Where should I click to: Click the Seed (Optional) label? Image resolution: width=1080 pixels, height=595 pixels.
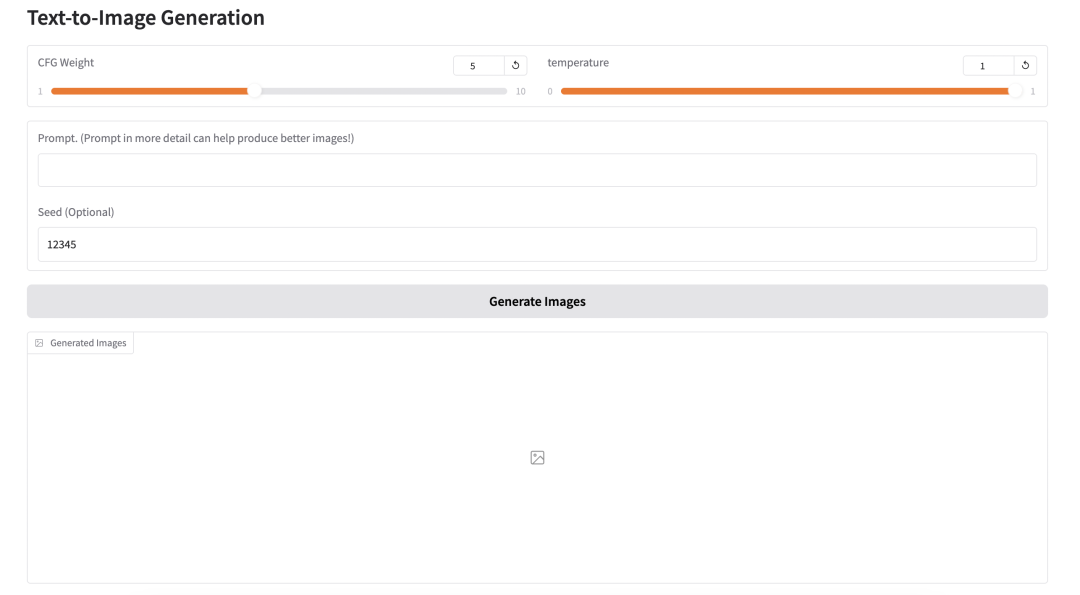76,212
